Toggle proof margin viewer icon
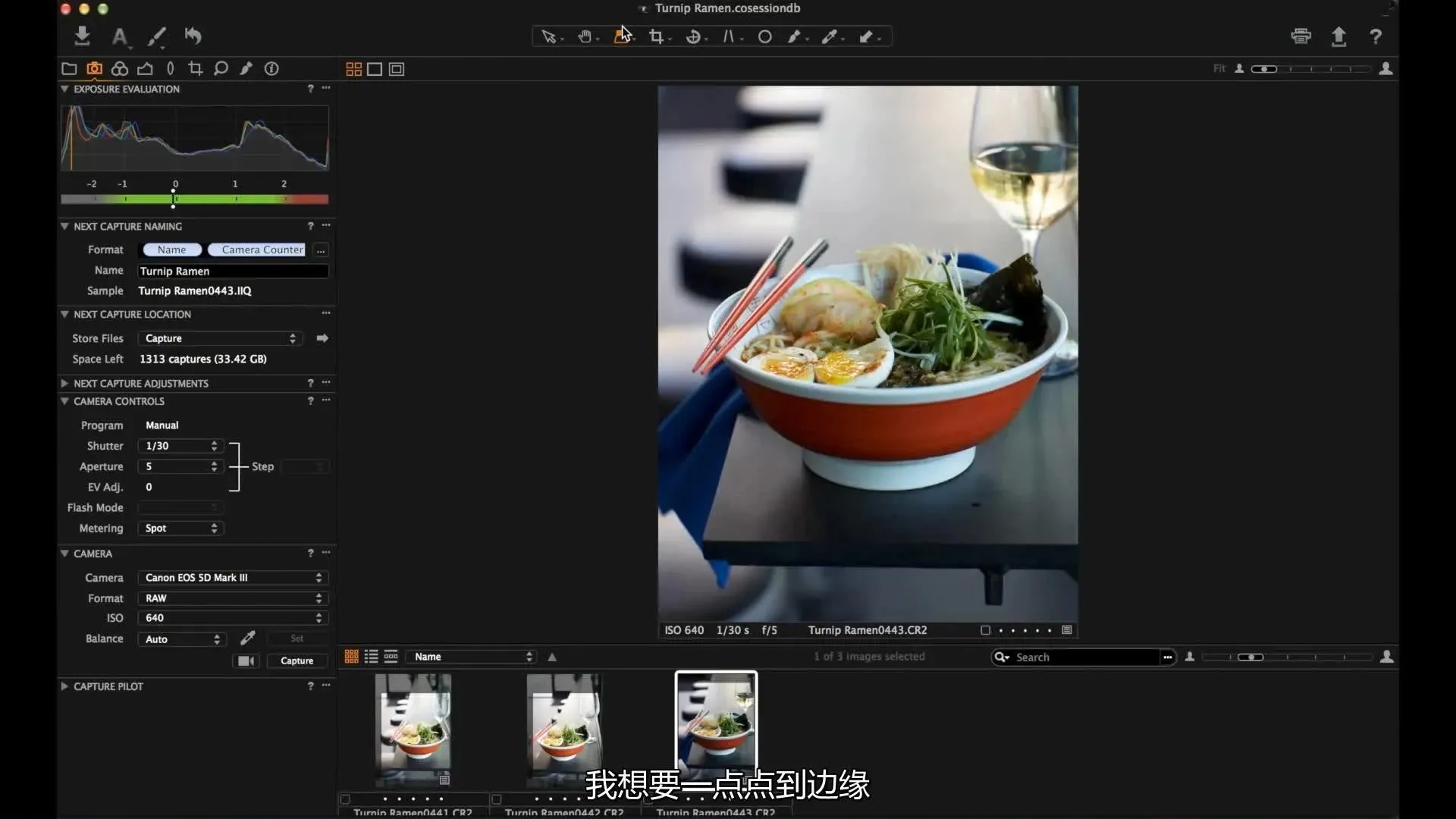1456x819 pixels. pyautogui.click(x=397, y=69)
